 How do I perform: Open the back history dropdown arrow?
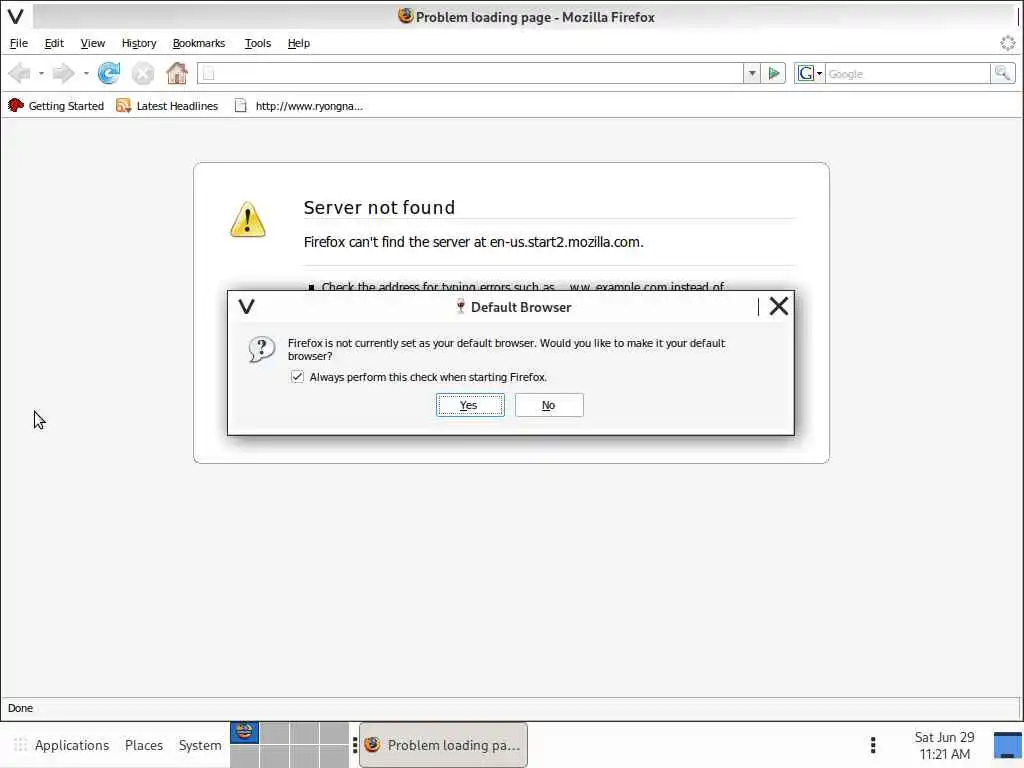[41, 73]
